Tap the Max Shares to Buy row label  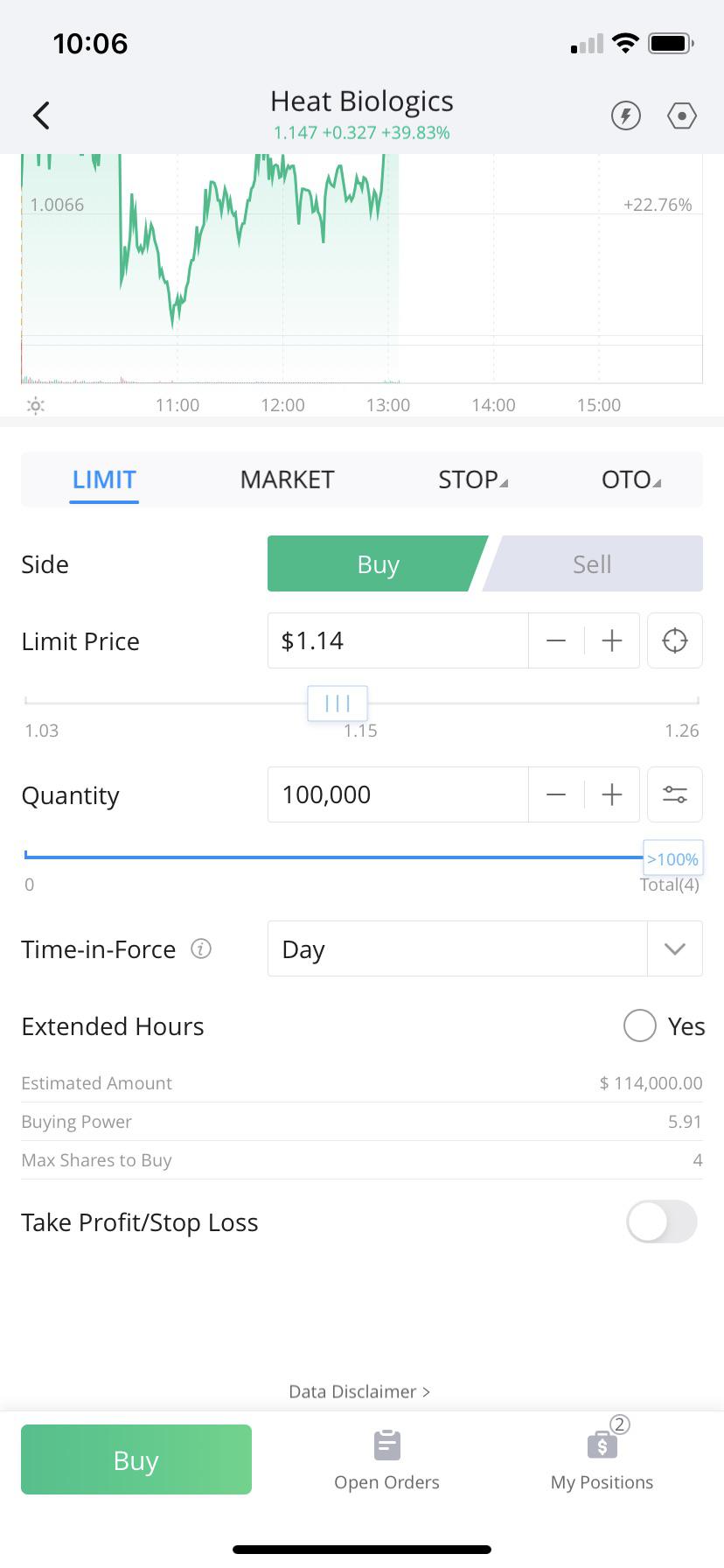pos(96,1160)
